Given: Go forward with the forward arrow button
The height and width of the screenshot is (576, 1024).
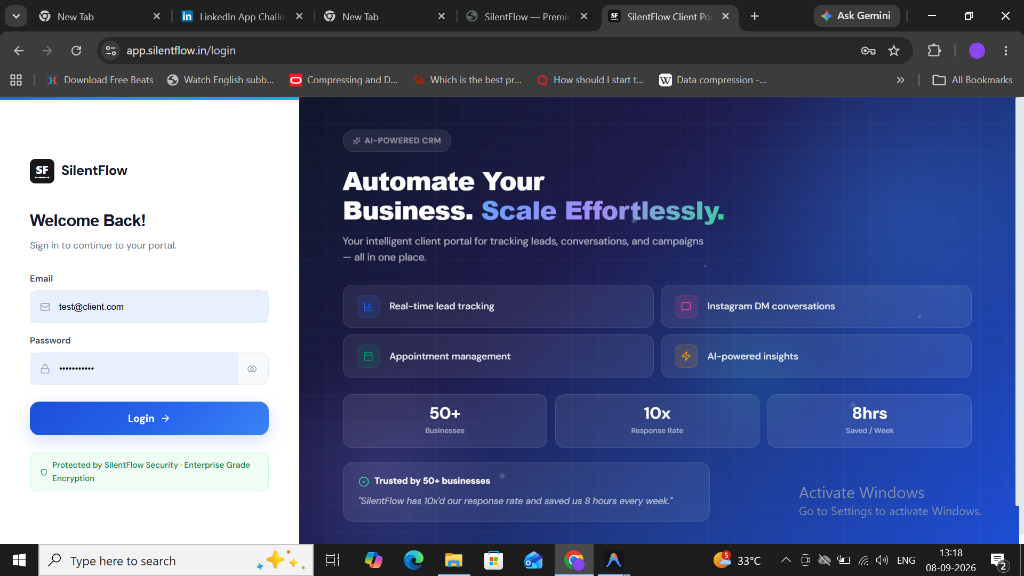Looking at the screenshot, I should 47,50.
